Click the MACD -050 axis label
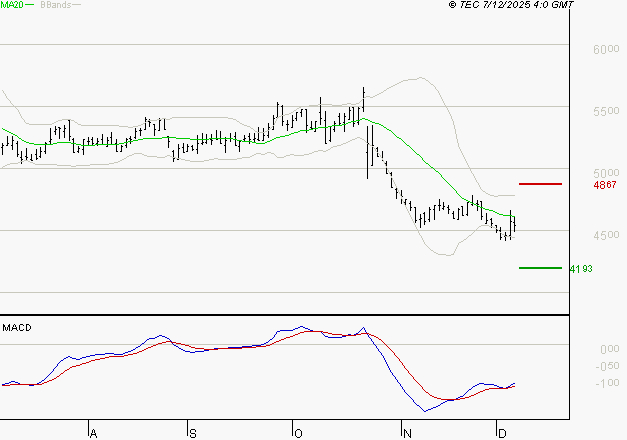627x440 pixels. tap(607, 366)
